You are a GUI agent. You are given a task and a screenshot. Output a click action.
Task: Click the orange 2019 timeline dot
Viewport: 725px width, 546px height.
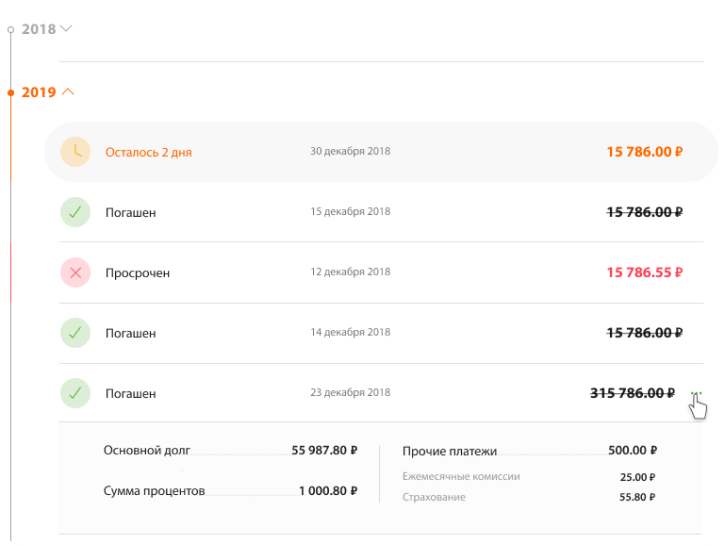click(x=11, y=92)
